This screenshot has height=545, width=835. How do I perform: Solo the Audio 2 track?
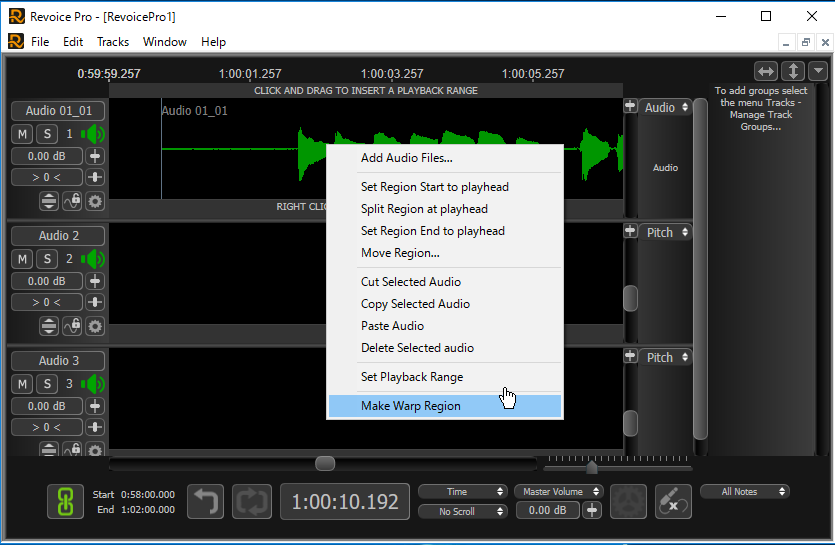(x=47, y=259)
